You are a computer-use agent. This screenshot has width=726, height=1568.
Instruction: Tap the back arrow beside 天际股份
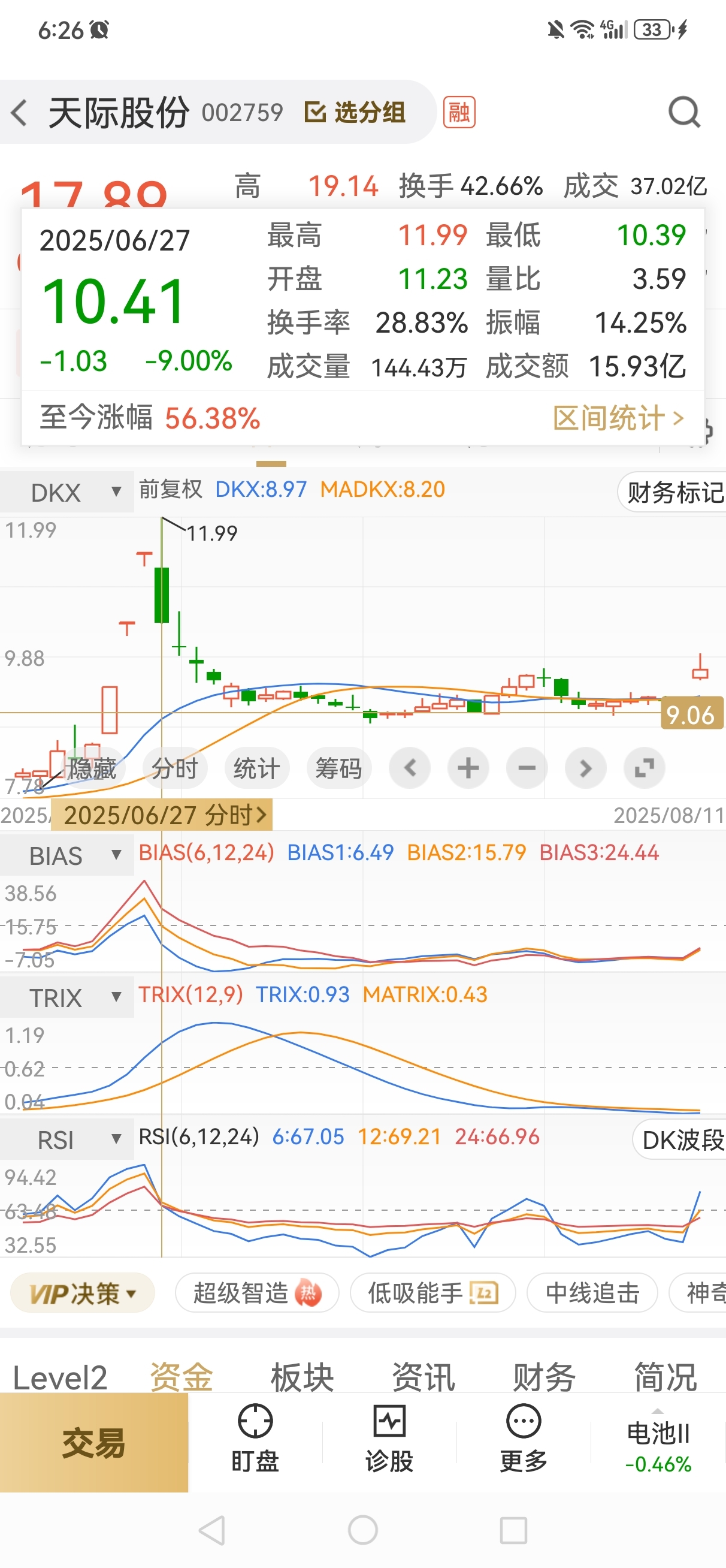(x=20, y=113)
